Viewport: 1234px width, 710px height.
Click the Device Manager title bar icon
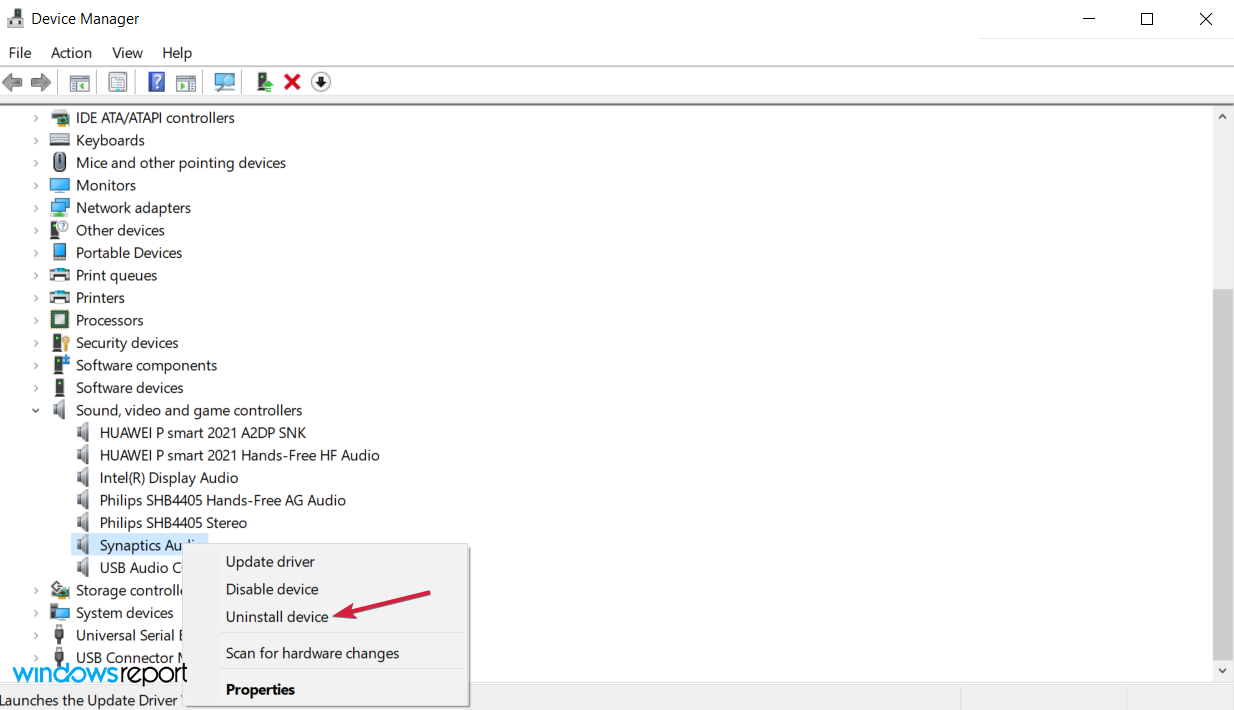(x=15, y=18)
